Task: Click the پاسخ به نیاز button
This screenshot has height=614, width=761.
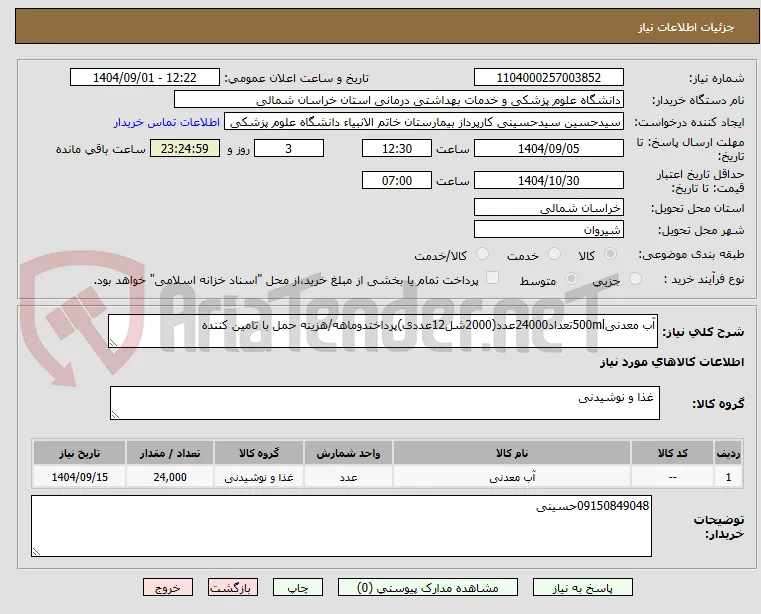Action: click(x=582, y=587)
